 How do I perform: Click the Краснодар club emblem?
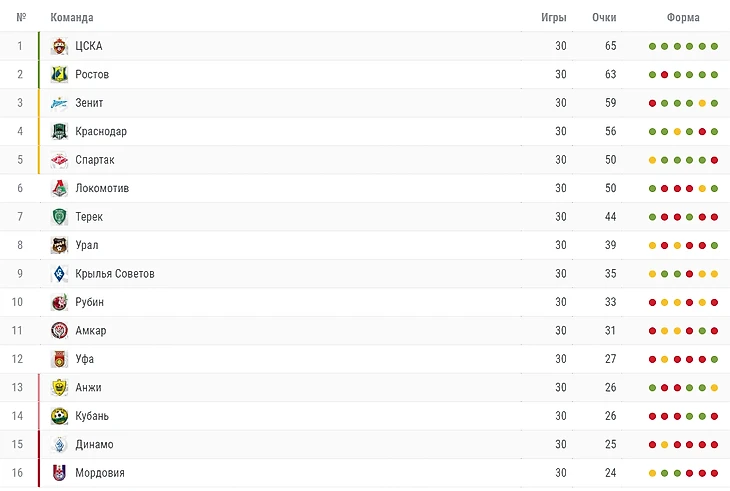[59, 131]
